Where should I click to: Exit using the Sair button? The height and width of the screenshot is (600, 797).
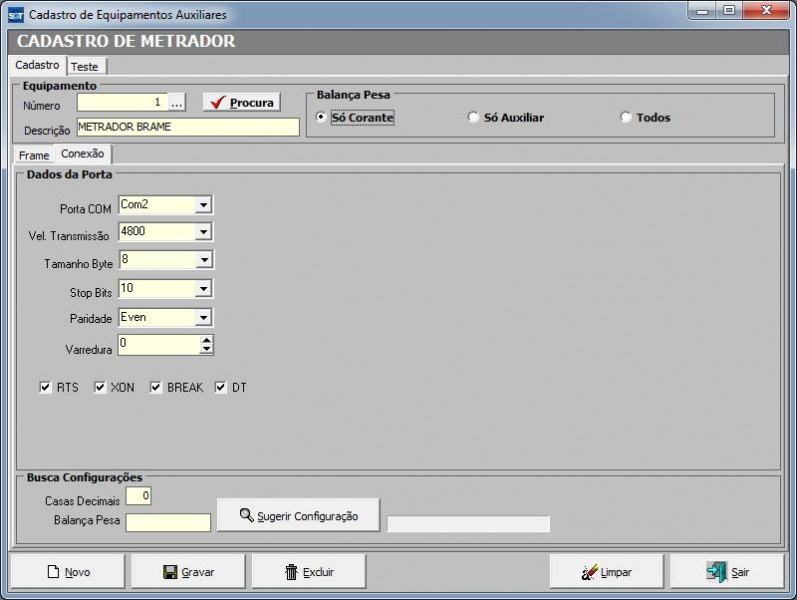pos(727,572)
